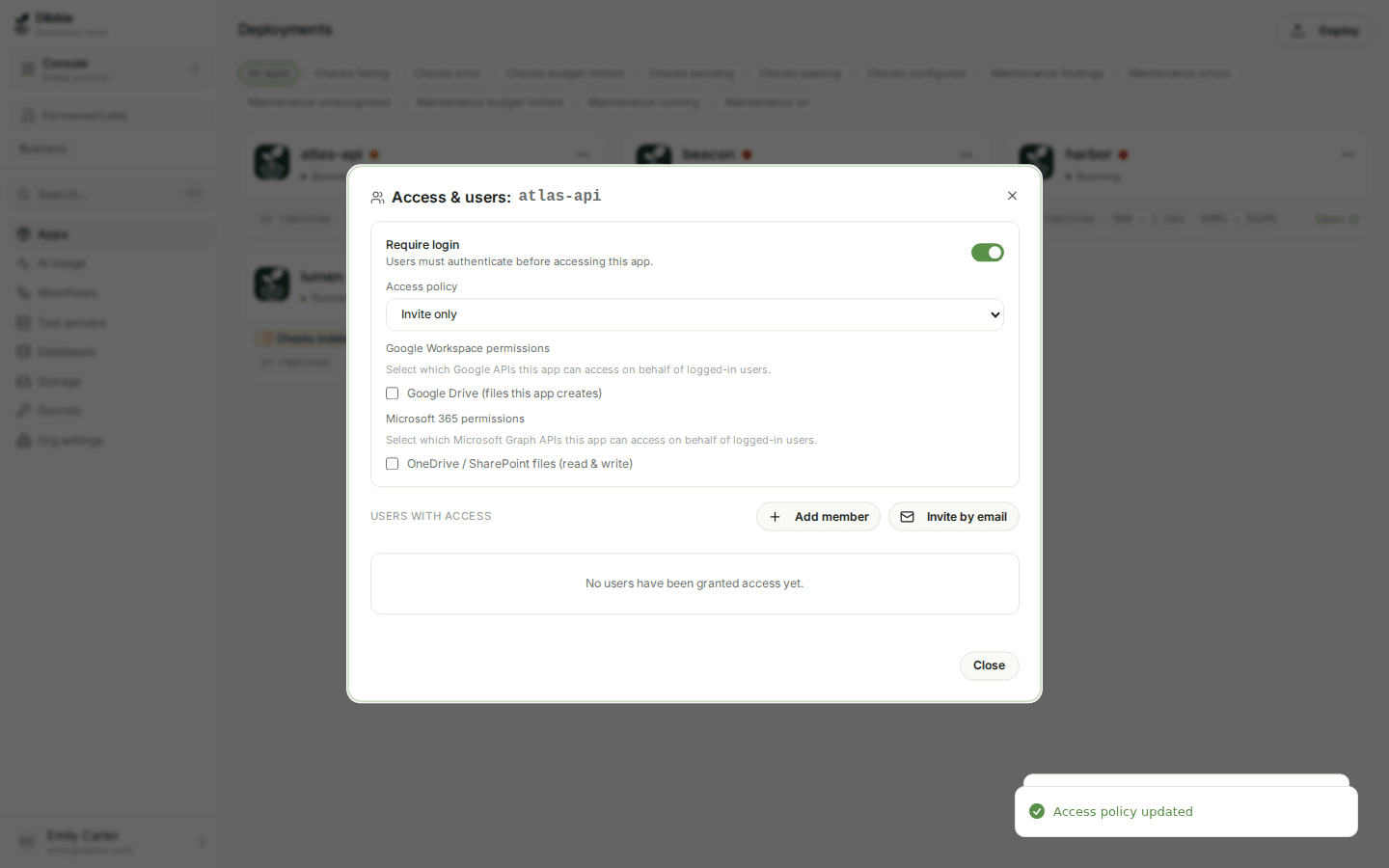Click the Close button in the dialog
The image size is (1389, 868).
click(989, 665)
